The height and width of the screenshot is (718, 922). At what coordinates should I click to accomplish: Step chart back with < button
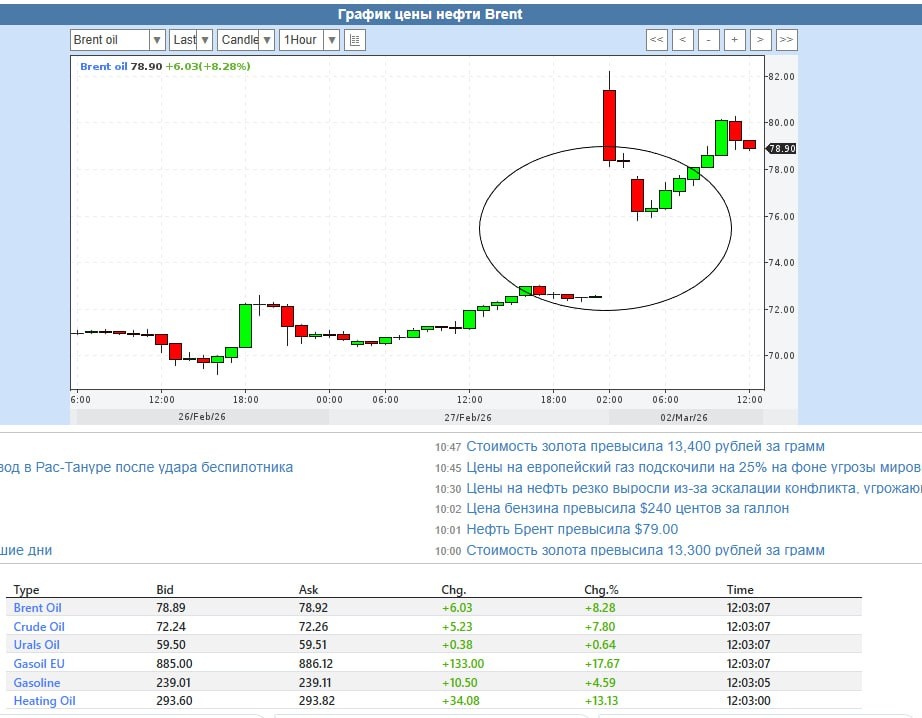(x=682, y=40)
